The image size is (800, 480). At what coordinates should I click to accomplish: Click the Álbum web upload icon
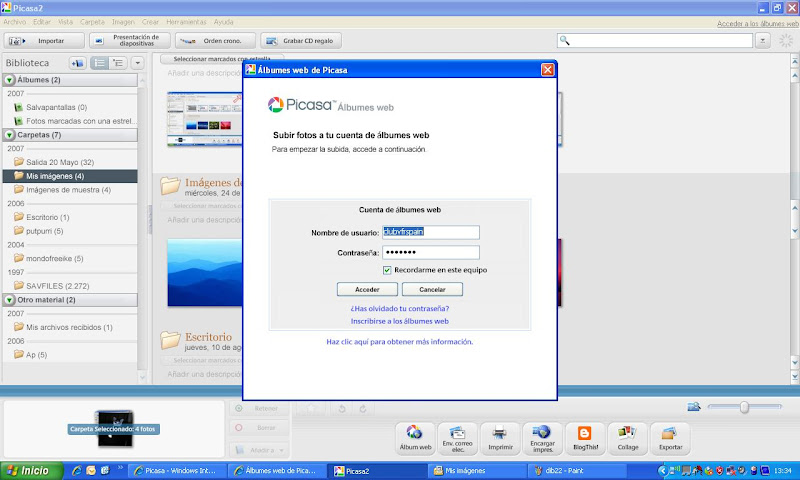pyautogui.click(x=415, y=438)
